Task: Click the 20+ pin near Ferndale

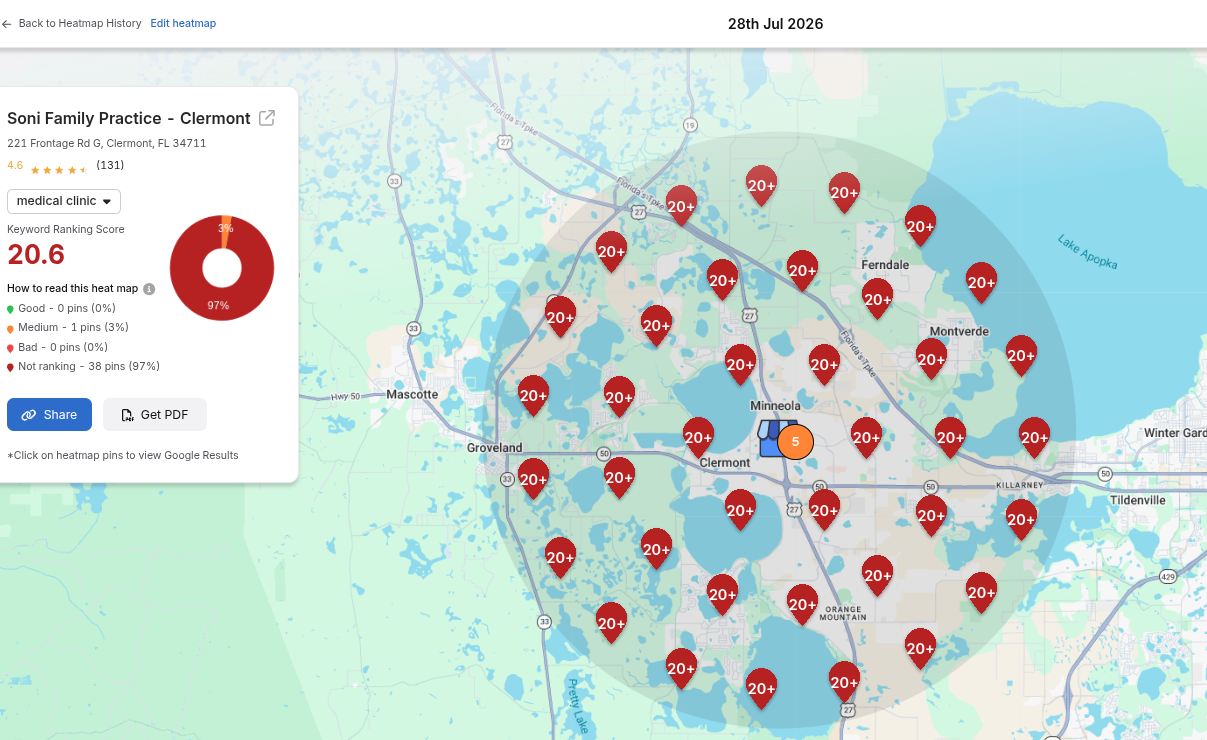Action: coord(877,298)
